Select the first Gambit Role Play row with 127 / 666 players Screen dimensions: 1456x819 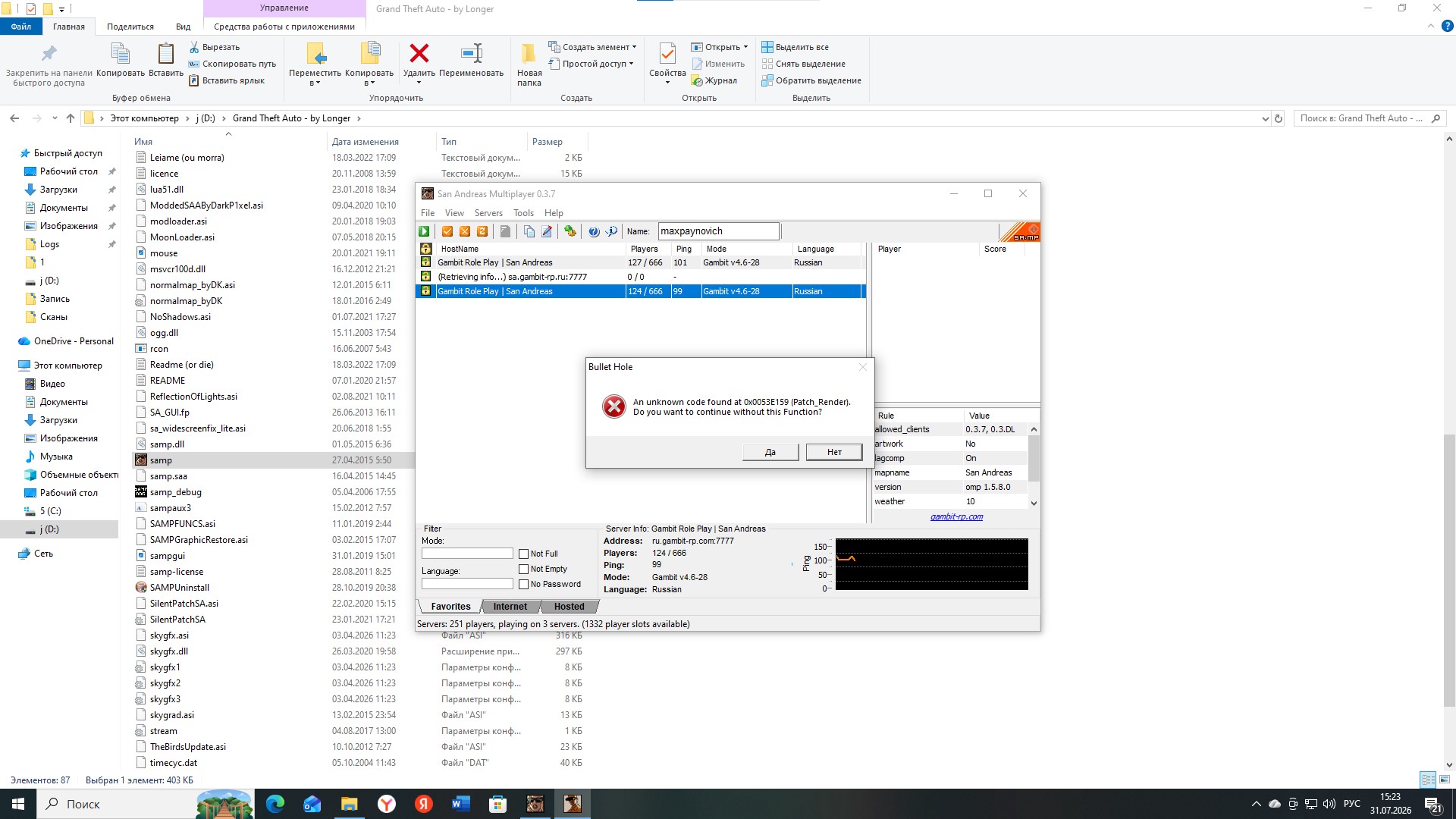[x=640, y=262]
